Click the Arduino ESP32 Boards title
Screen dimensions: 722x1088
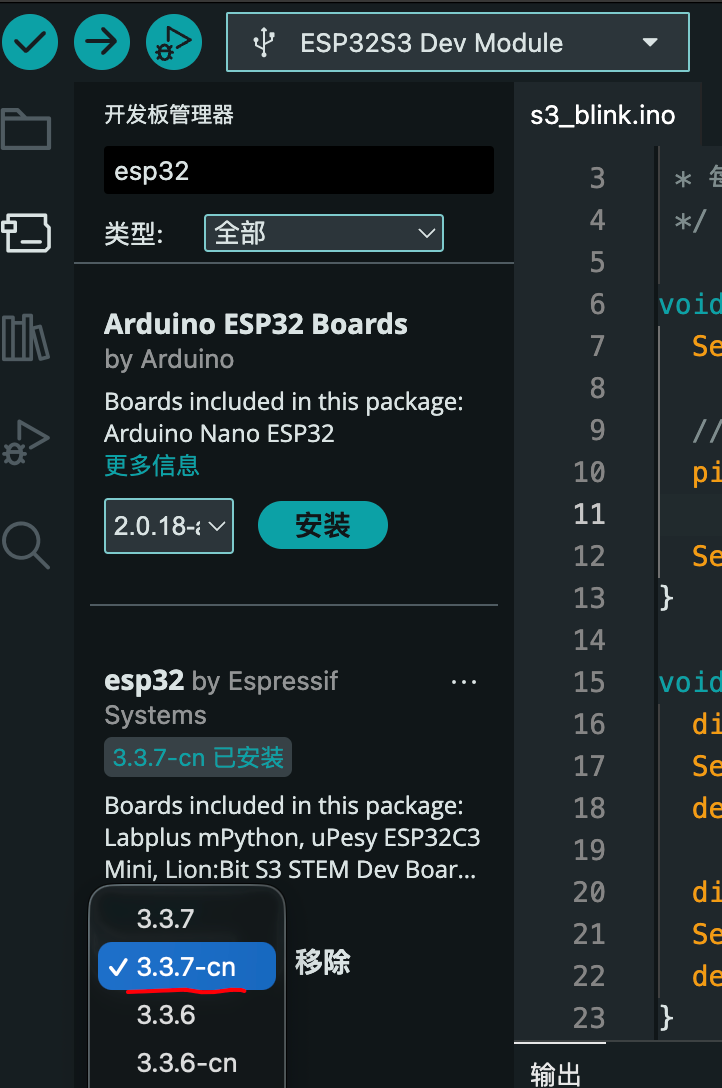(256, 324)
